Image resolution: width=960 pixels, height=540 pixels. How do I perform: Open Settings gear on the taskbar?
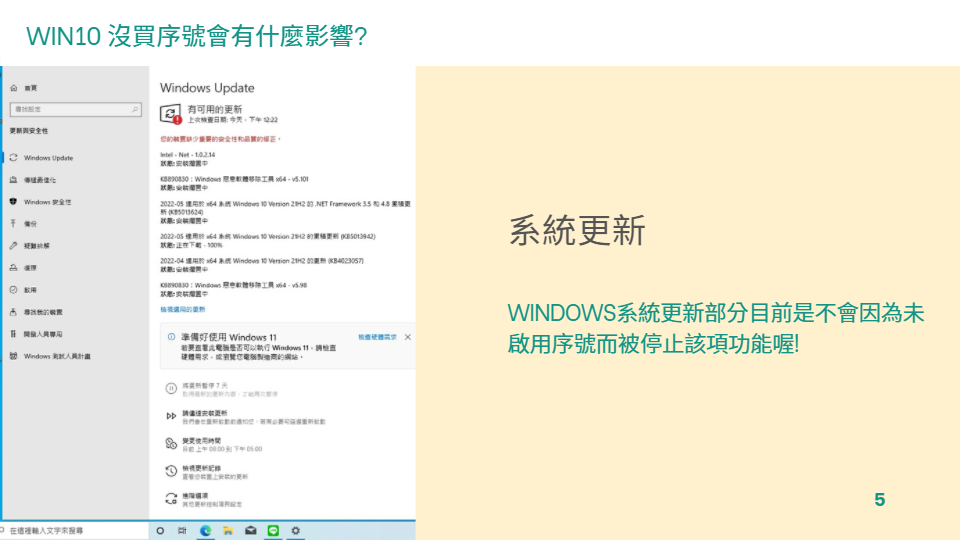[296, 531]
